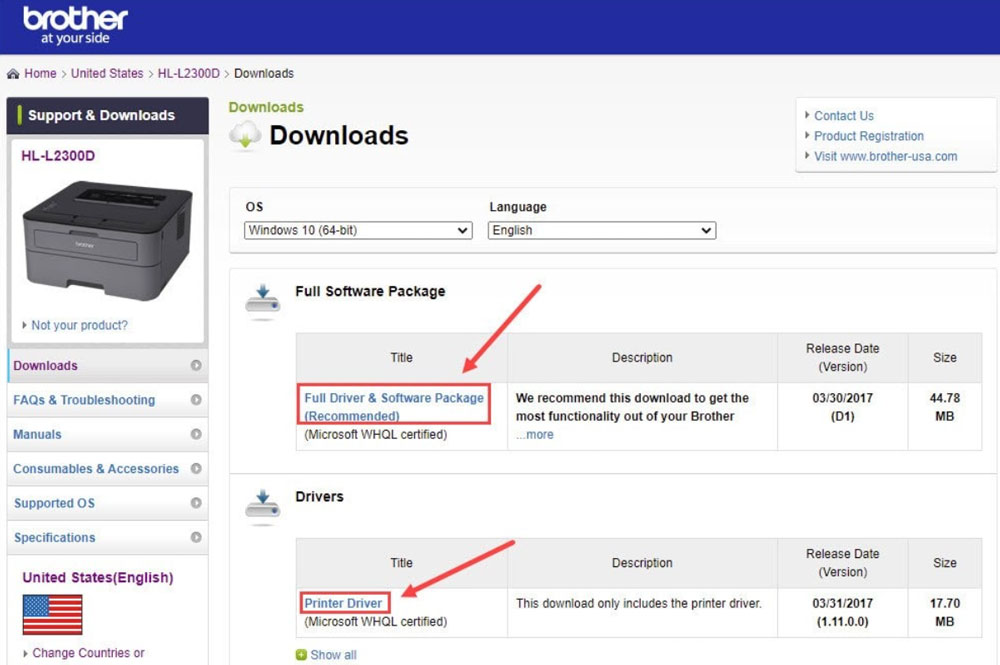Viewport: 1000px width, 665px height.
Task: Go to Home in the breadcrumb
Action: [40, 73]
